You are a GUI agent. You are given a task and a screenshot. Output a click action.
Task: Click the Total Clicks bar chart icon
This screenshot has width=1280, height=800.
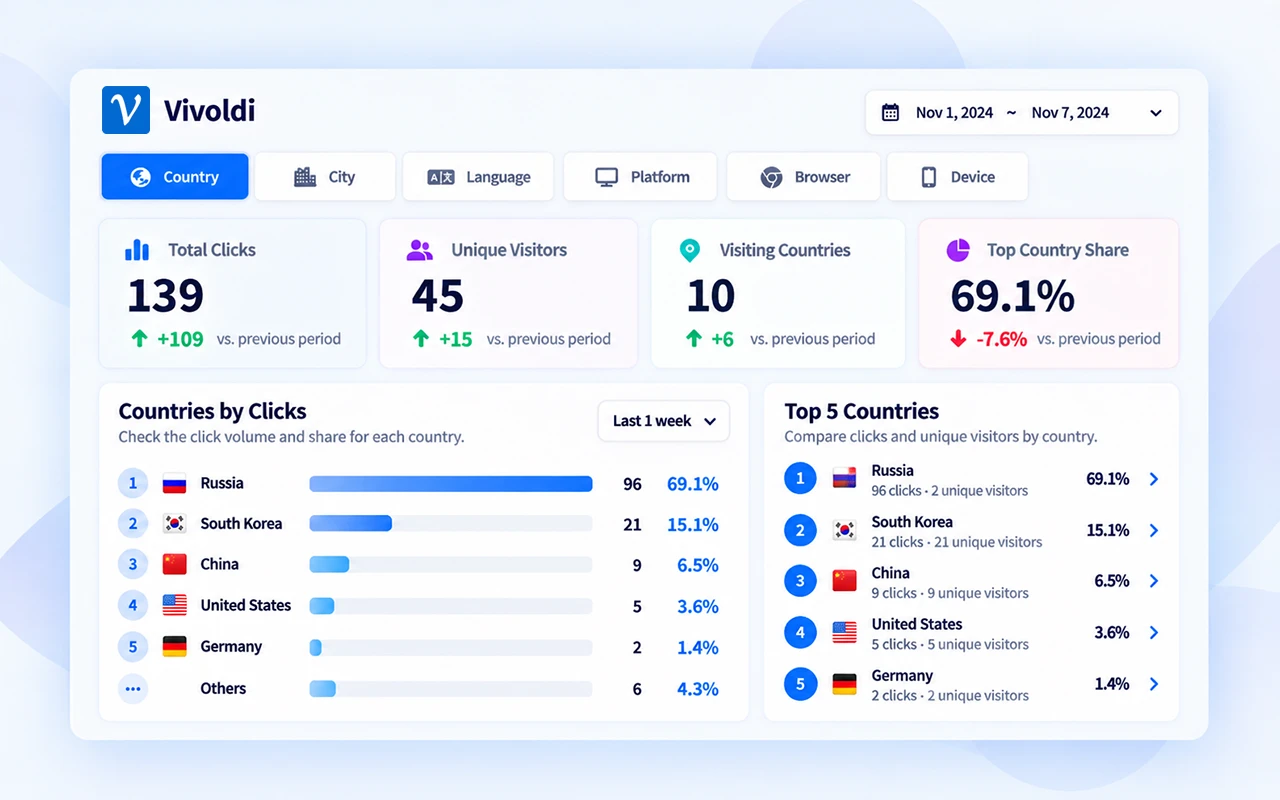[x=137, y=250]
